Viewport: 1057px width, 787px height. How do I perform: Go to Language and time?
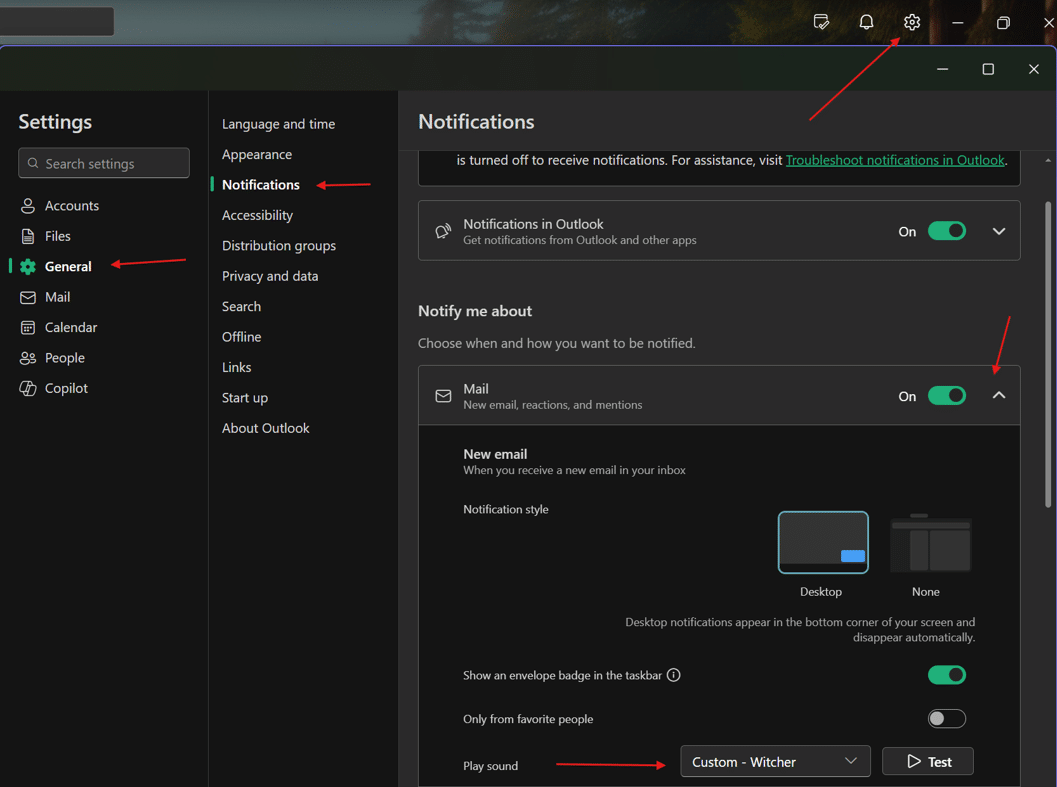278,124
